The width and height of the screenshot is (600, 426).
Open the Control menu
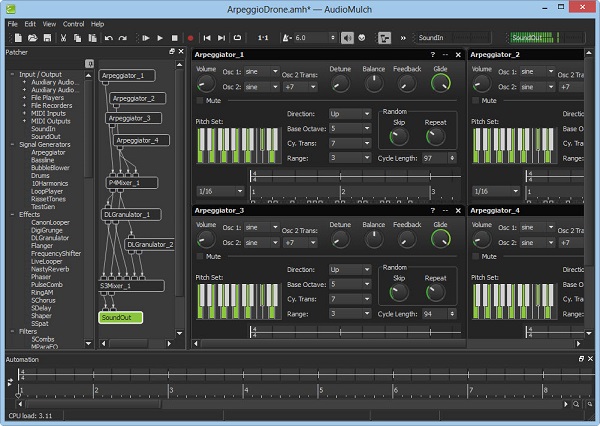(73, 23)
